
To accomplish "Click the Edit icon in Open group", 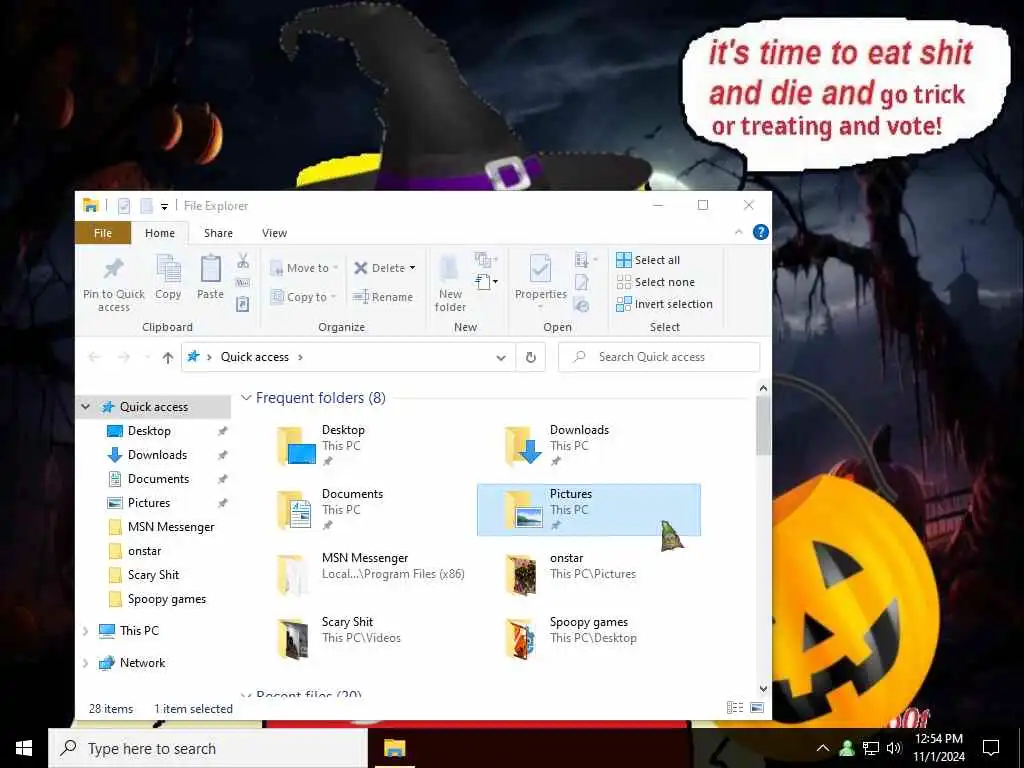I will click(581, 282).
